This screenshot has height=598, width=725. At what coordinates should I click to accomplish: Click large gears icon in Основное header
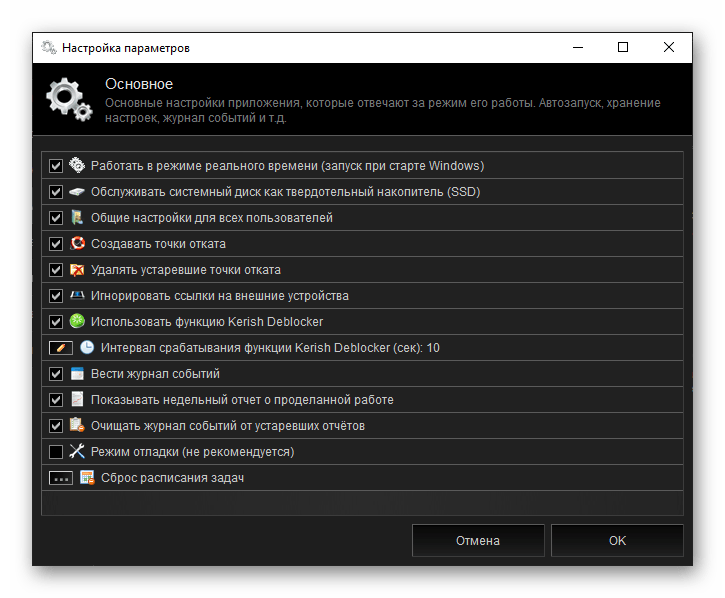pyautogui.click(x=69, y=99)
